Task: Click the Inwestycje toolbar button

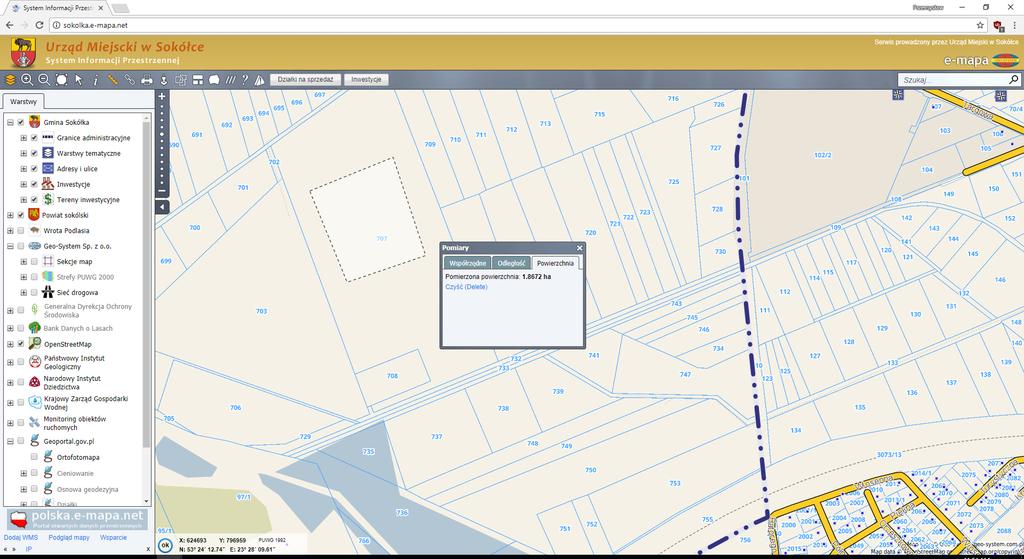Action: coord(366,80)
